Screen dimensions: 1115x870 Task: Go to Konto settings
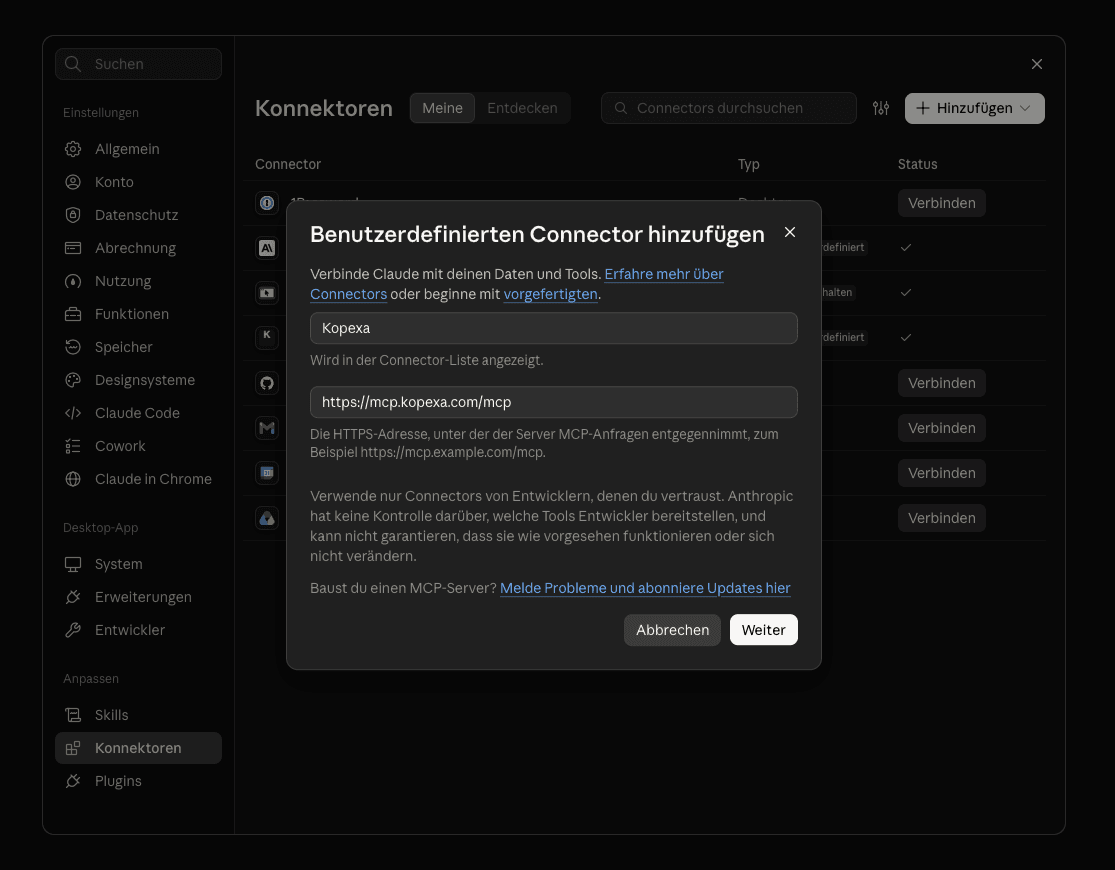click(x=138, y=182)
